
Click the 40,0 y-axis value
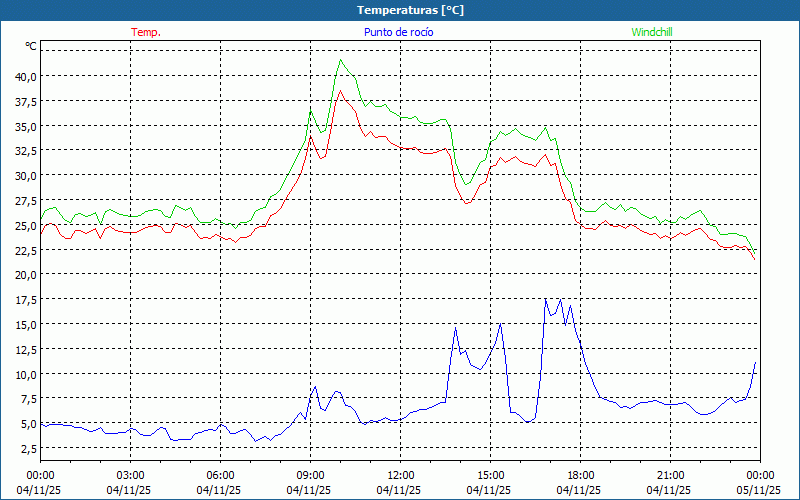(25, 76)
